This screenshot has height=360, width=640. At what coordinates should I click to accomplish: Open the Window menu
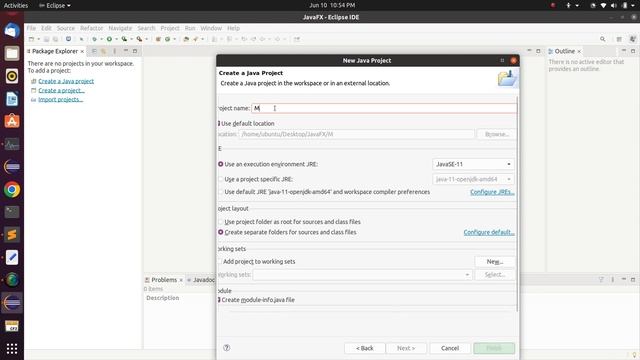click(211, 28)
